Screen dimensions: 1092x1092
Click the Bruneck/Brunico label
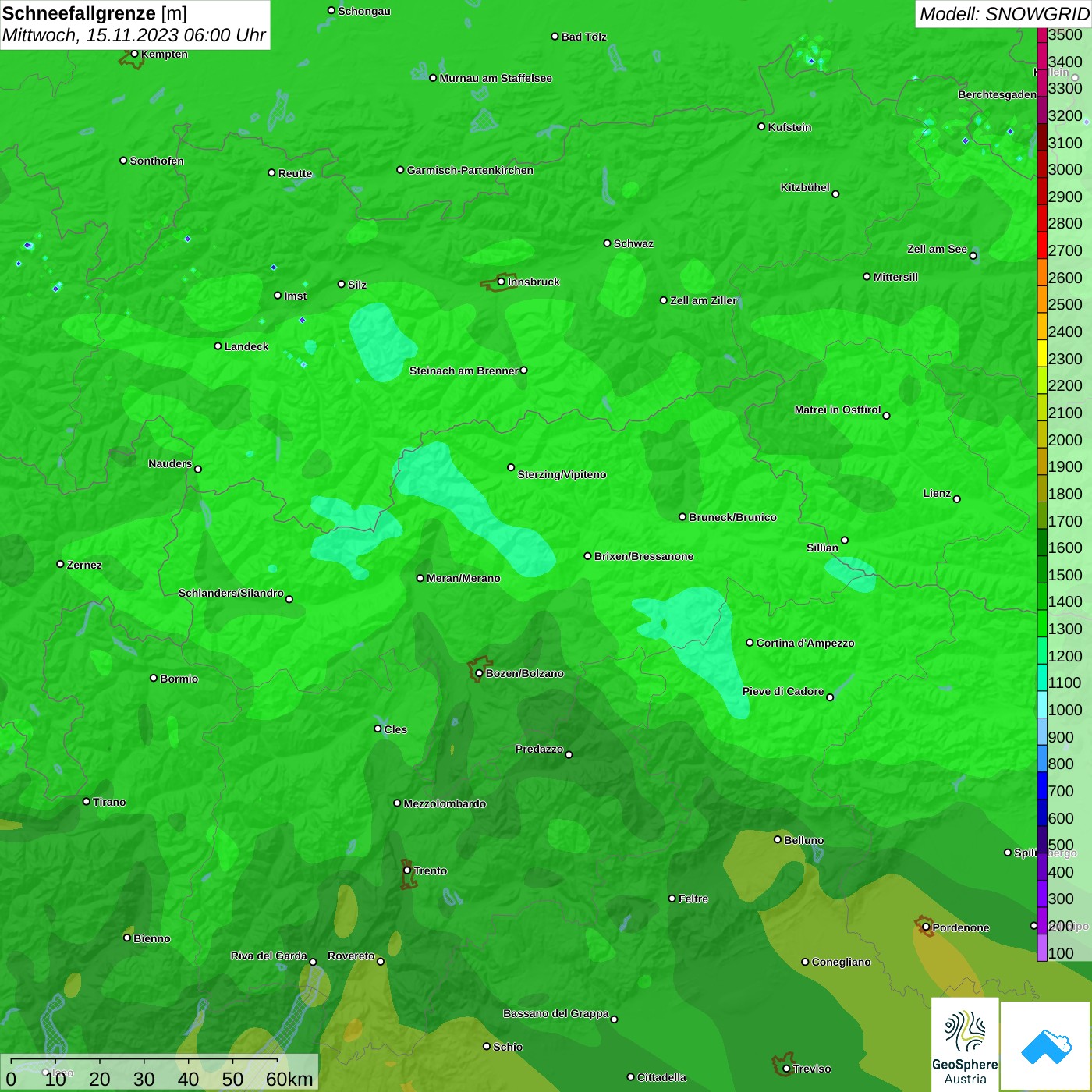733,517
